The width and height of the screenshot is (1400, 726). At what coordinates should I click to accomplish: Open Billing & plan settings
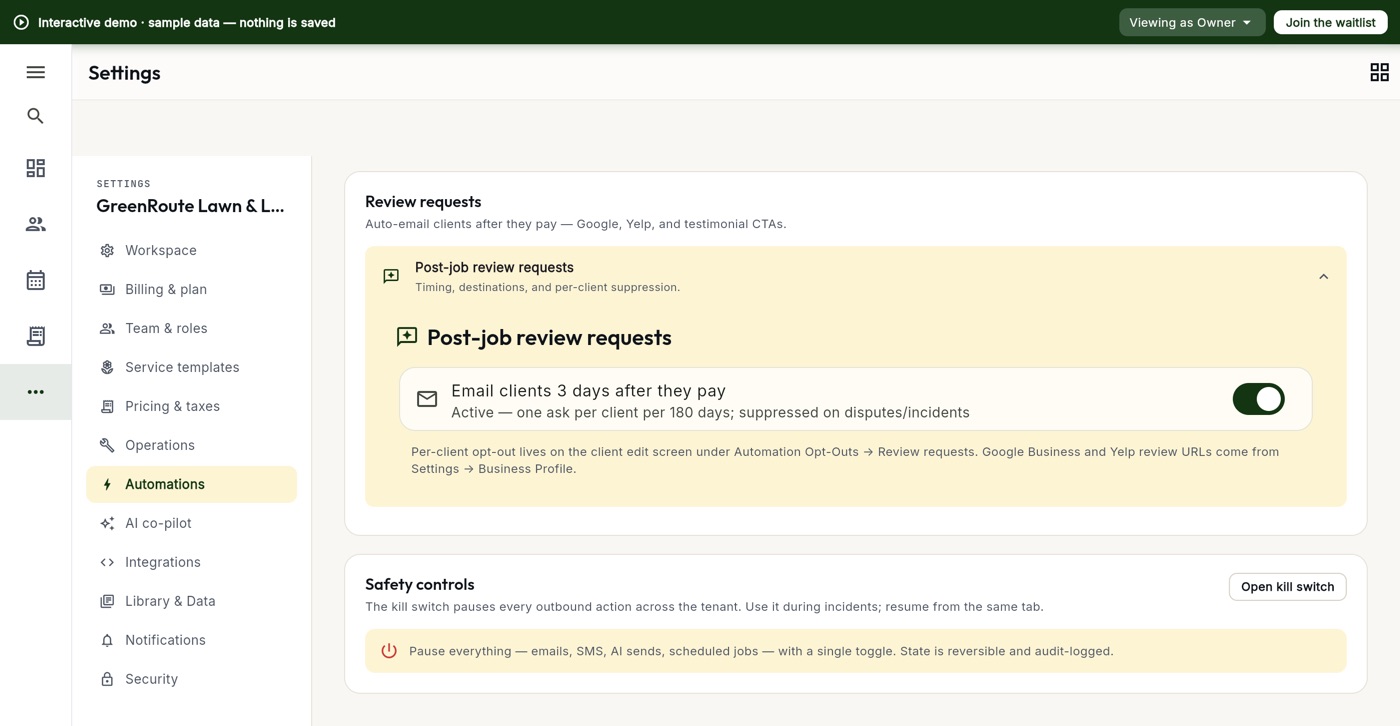point(191,289)
